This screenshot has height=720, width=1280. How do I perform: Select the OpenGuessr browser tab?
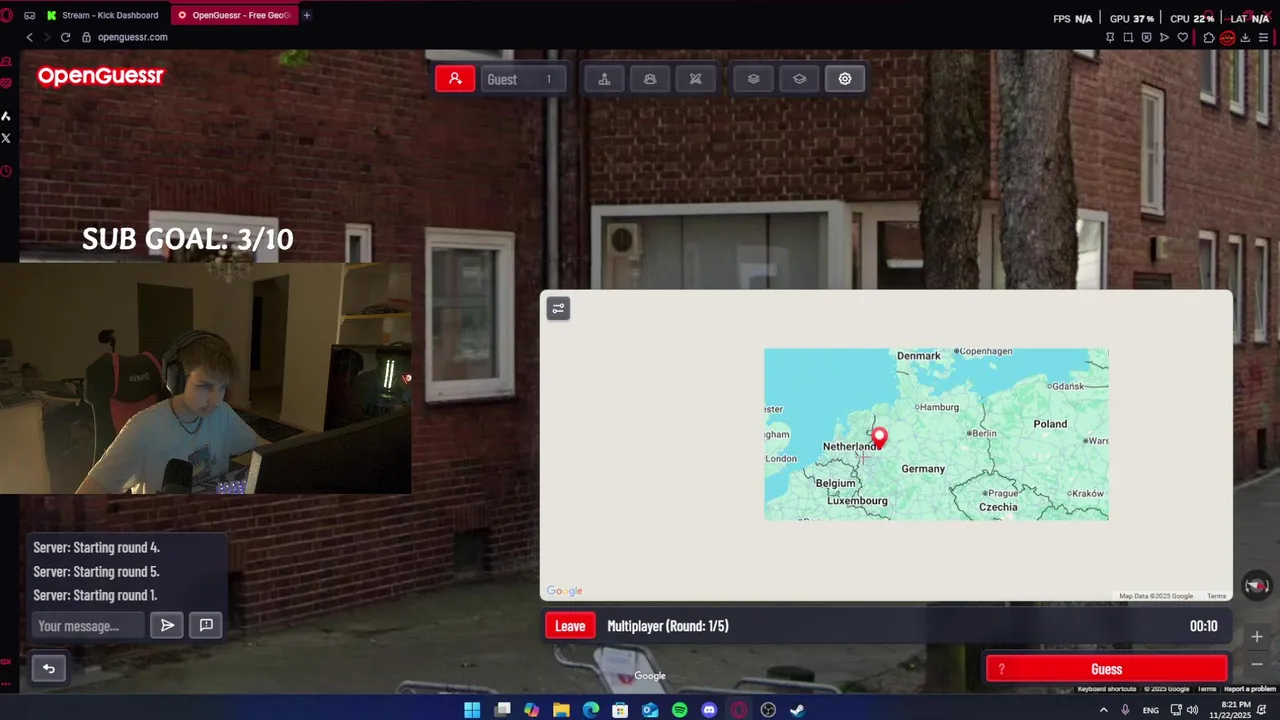(x=235, y=15)
